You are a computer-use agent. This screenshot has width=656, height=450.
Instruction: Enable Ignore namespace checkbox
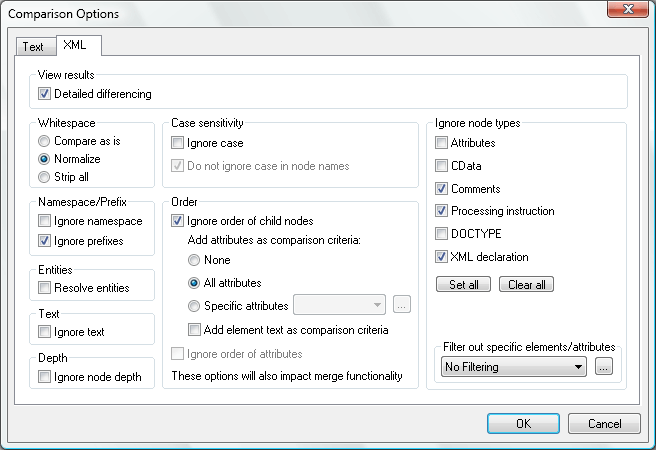pos(44,221)
